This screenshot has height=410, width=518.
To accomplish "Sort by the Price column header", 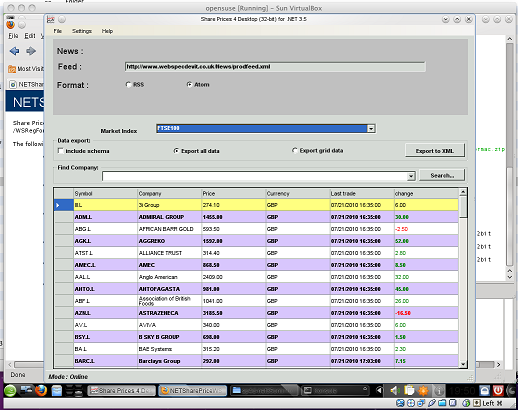I will (x=233, y=194).
